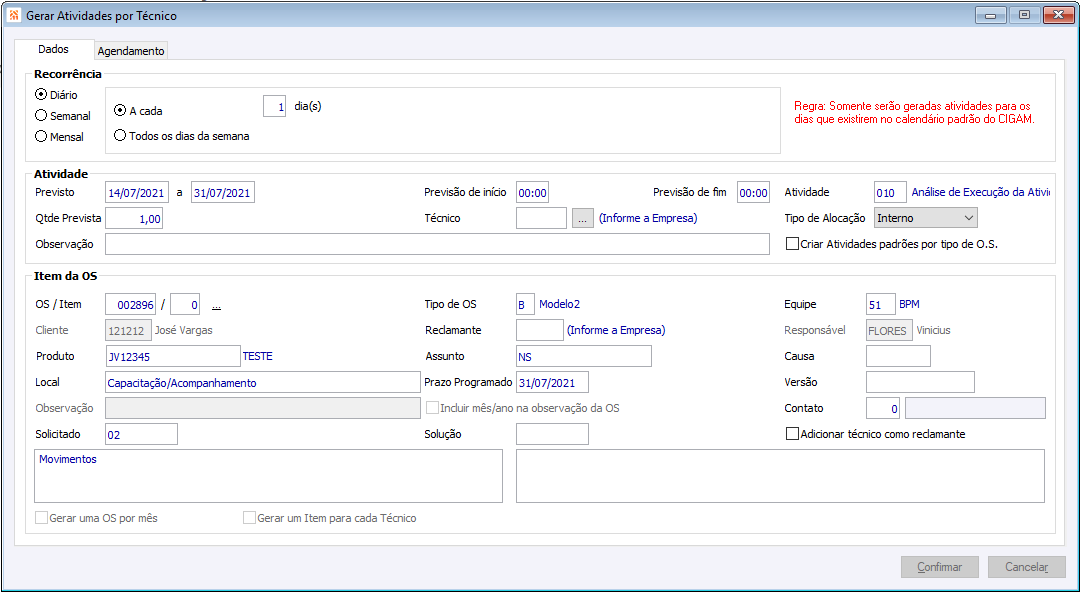1081x592 pixels.
Task: Maximize the Gerar Atividades window
Action: (x=1024, y=15)
